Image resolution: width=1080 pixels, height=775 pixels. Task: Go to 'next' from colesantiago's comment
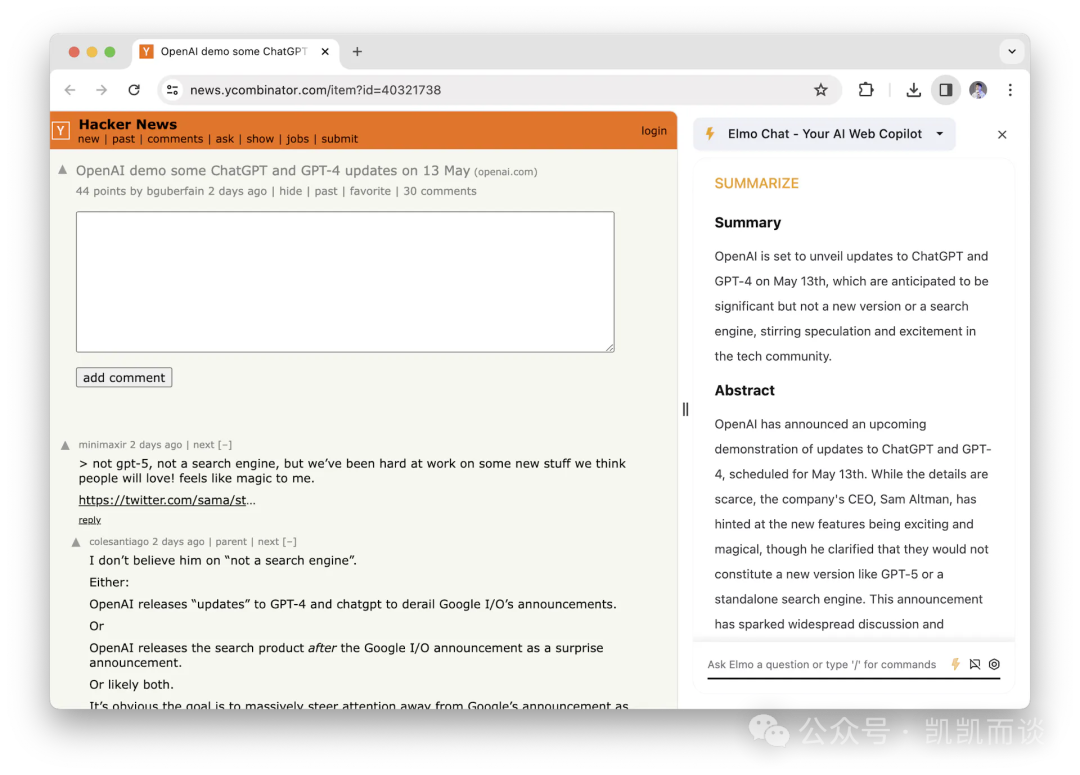pyautogui.click(x=268, y=542)
